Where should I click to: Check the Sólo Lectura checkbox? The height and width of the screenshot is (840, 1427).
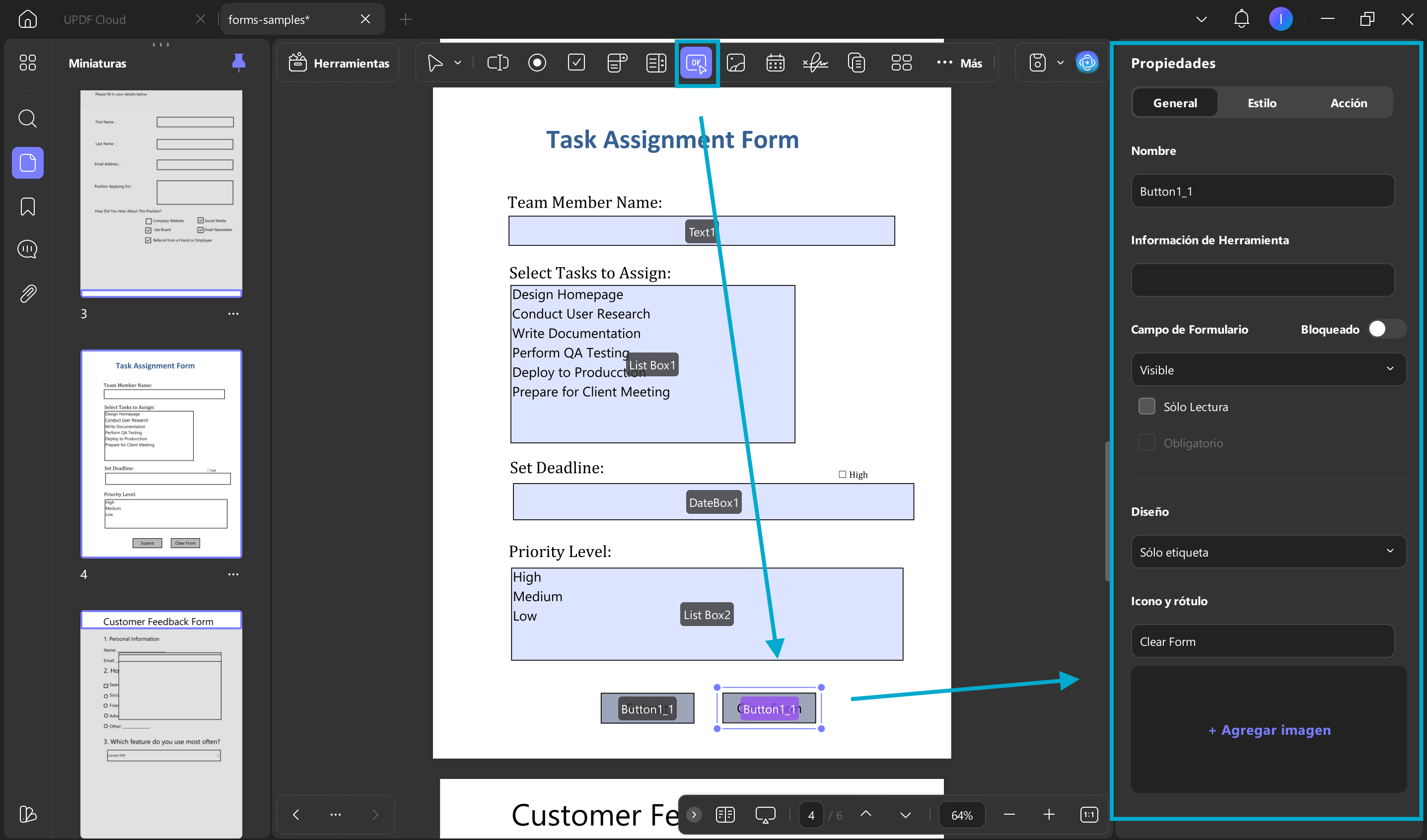pos(1146,407)
